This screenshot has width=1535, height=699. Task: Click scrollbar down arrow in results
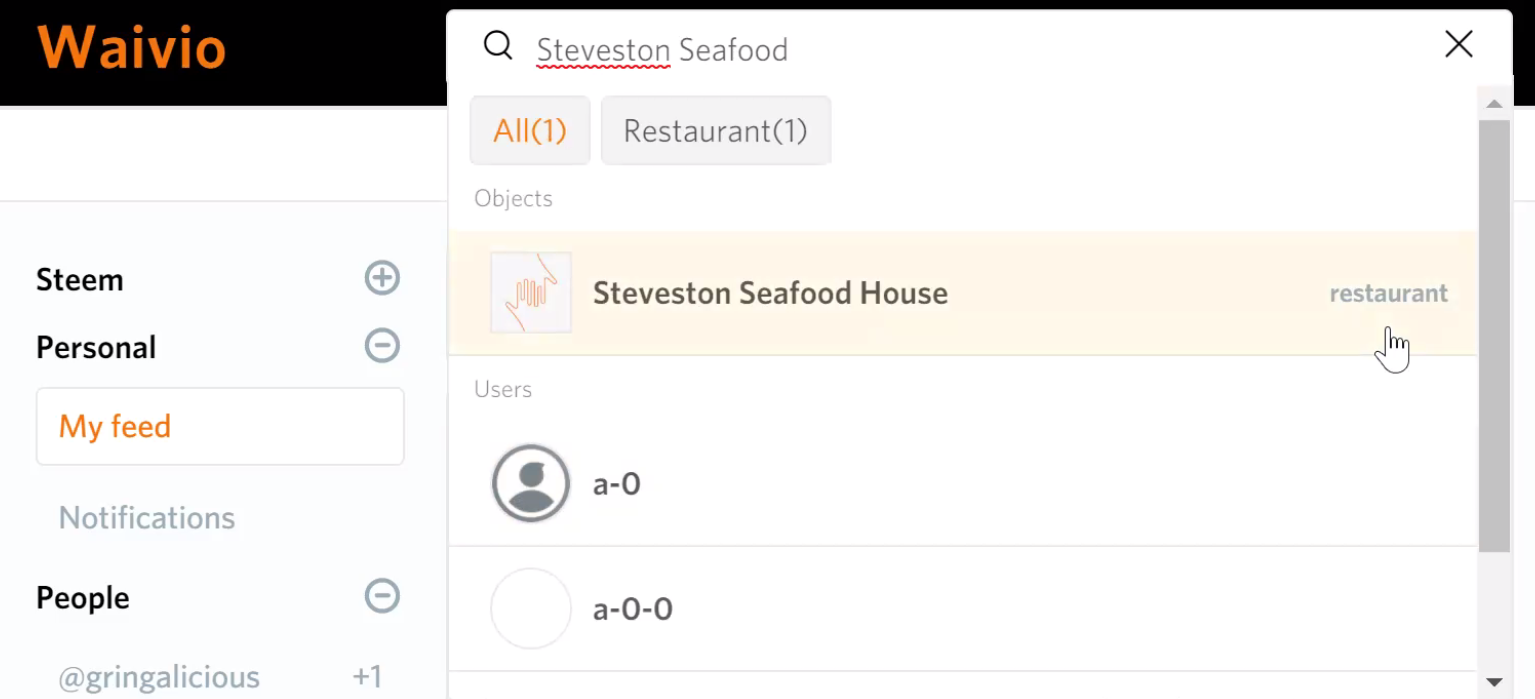1494,682
